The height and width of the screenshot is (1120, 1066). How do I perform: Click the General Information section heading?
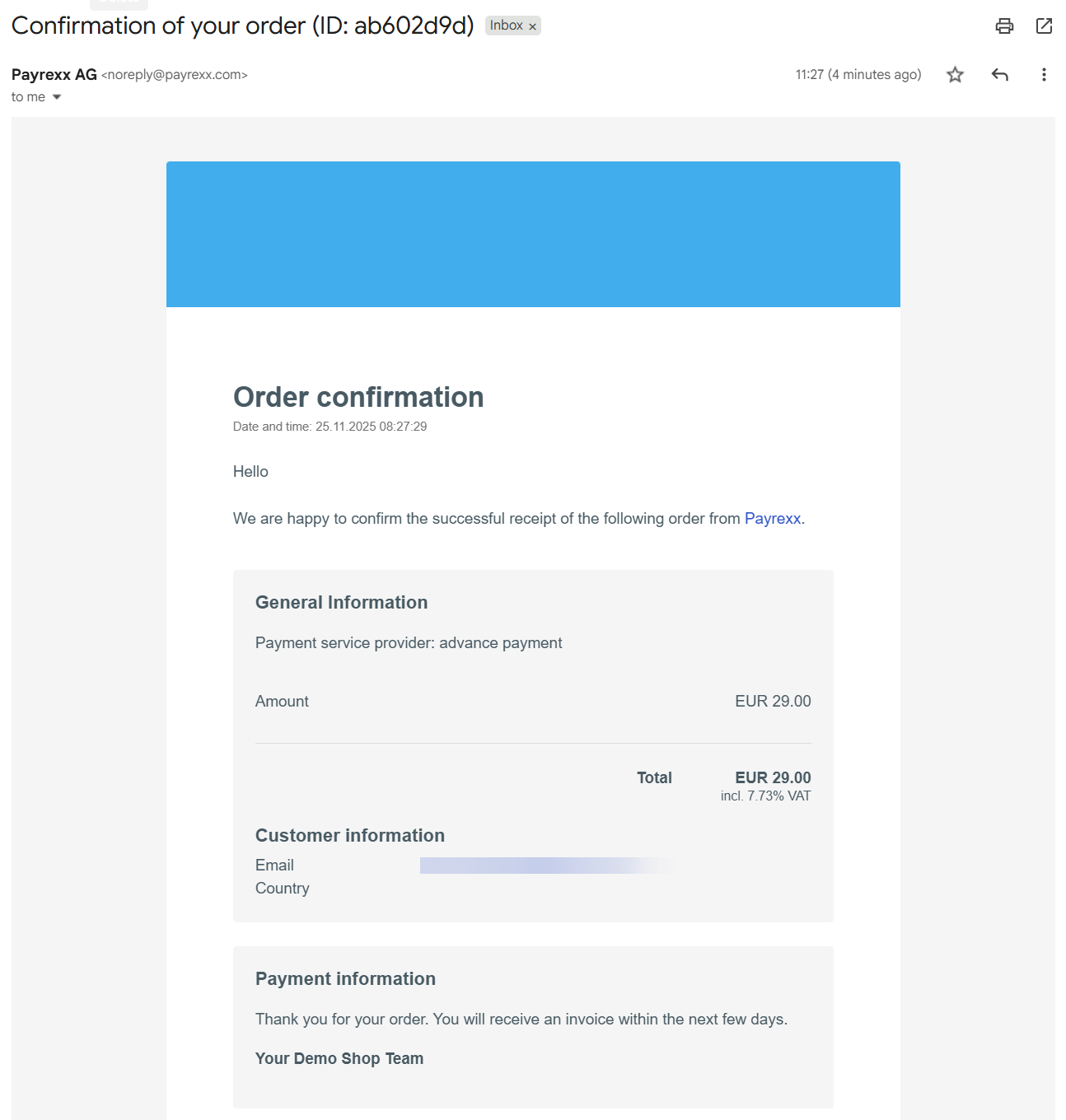341,602
